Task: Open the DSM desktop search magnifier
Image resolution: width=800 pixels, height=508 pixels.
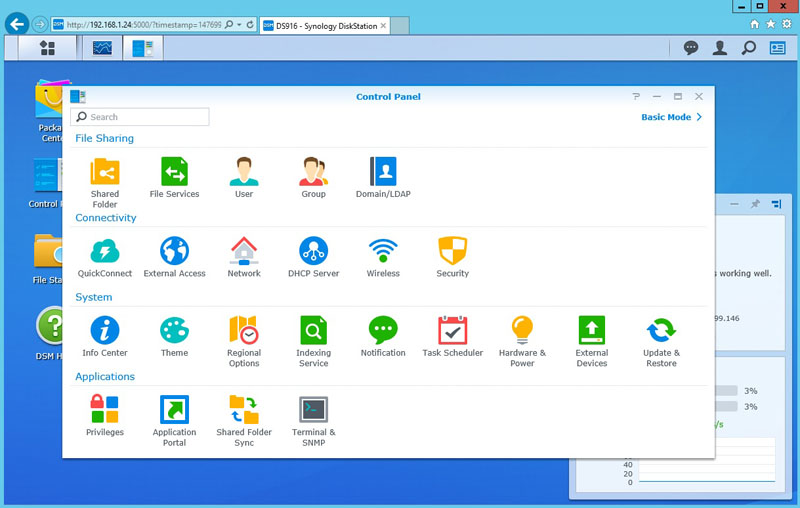Action: point(748,48)
